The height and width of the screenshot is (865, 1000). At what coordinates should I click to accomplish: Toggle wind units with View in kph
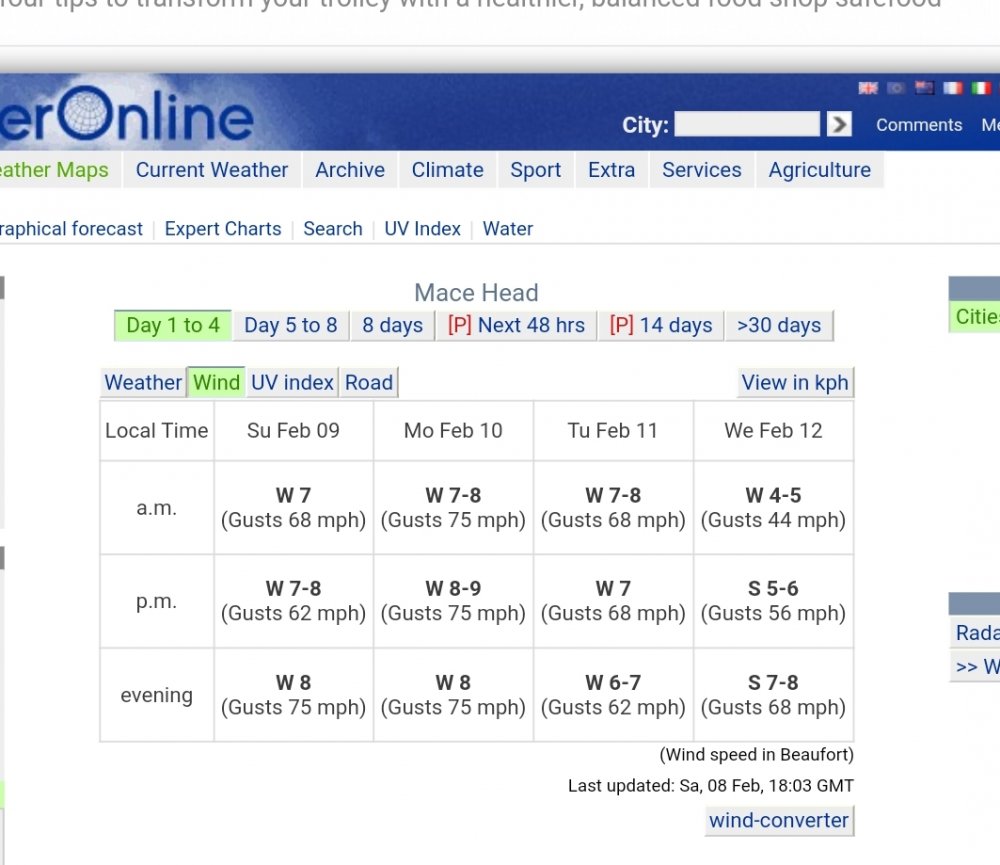point(794,382)
